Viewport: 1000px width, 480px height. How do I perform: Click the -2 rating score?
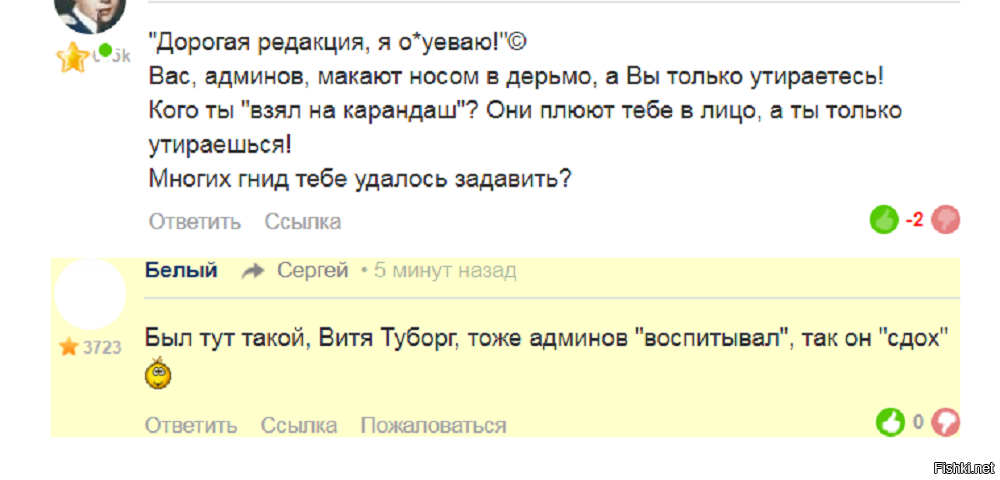[x=914, y=220]
